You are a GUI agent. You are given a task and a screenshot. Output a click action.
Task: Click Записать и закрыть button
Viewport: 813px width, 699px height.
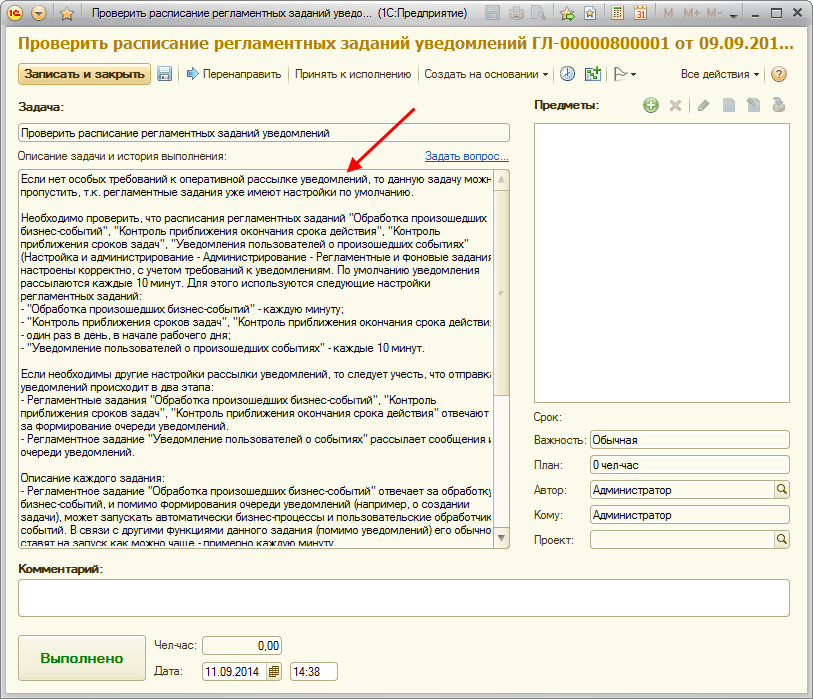tap(85, 74)
